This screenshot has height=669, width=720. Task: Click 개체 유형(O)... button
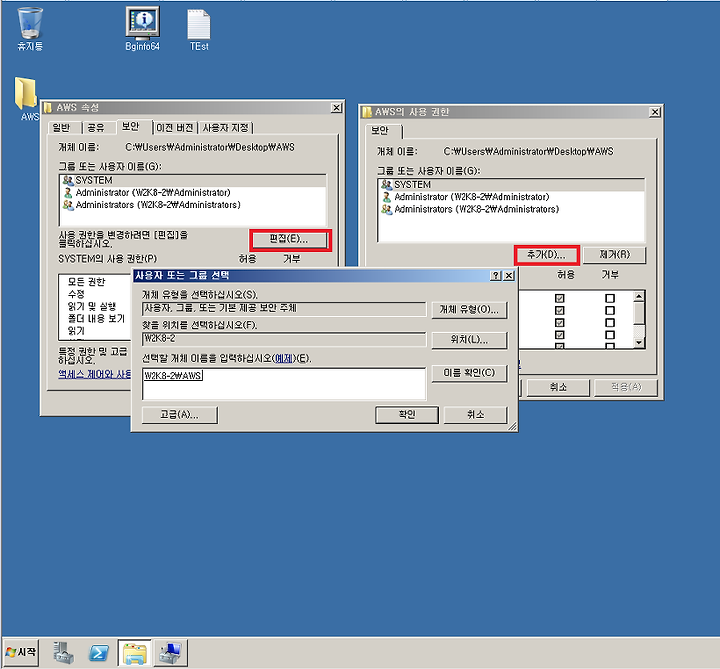coord(469,309)
